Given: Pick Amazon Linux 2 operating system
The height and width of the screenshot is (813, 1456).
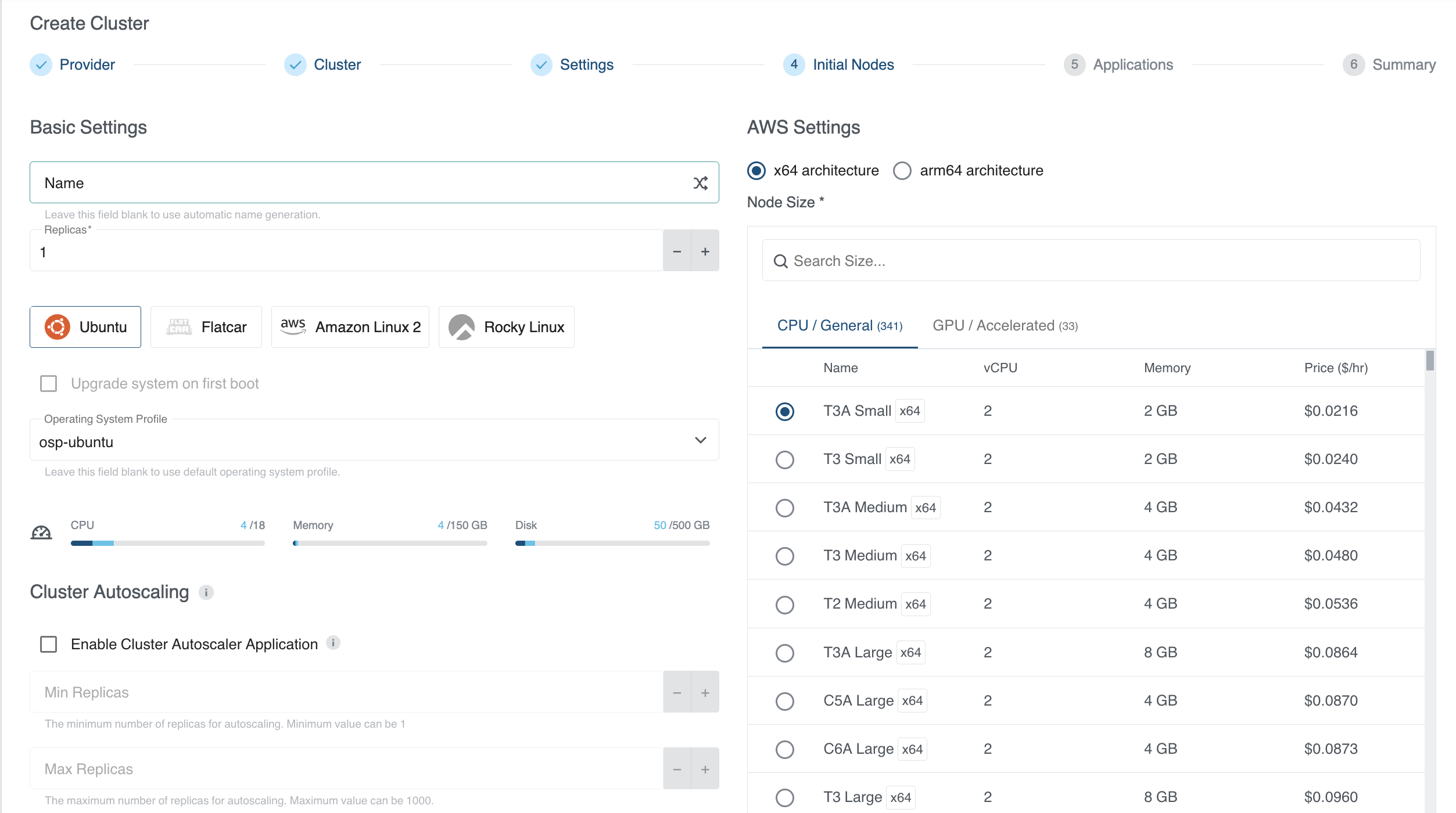Looking at the screenshot, I should pyautogui.click(x=350, y=327).
